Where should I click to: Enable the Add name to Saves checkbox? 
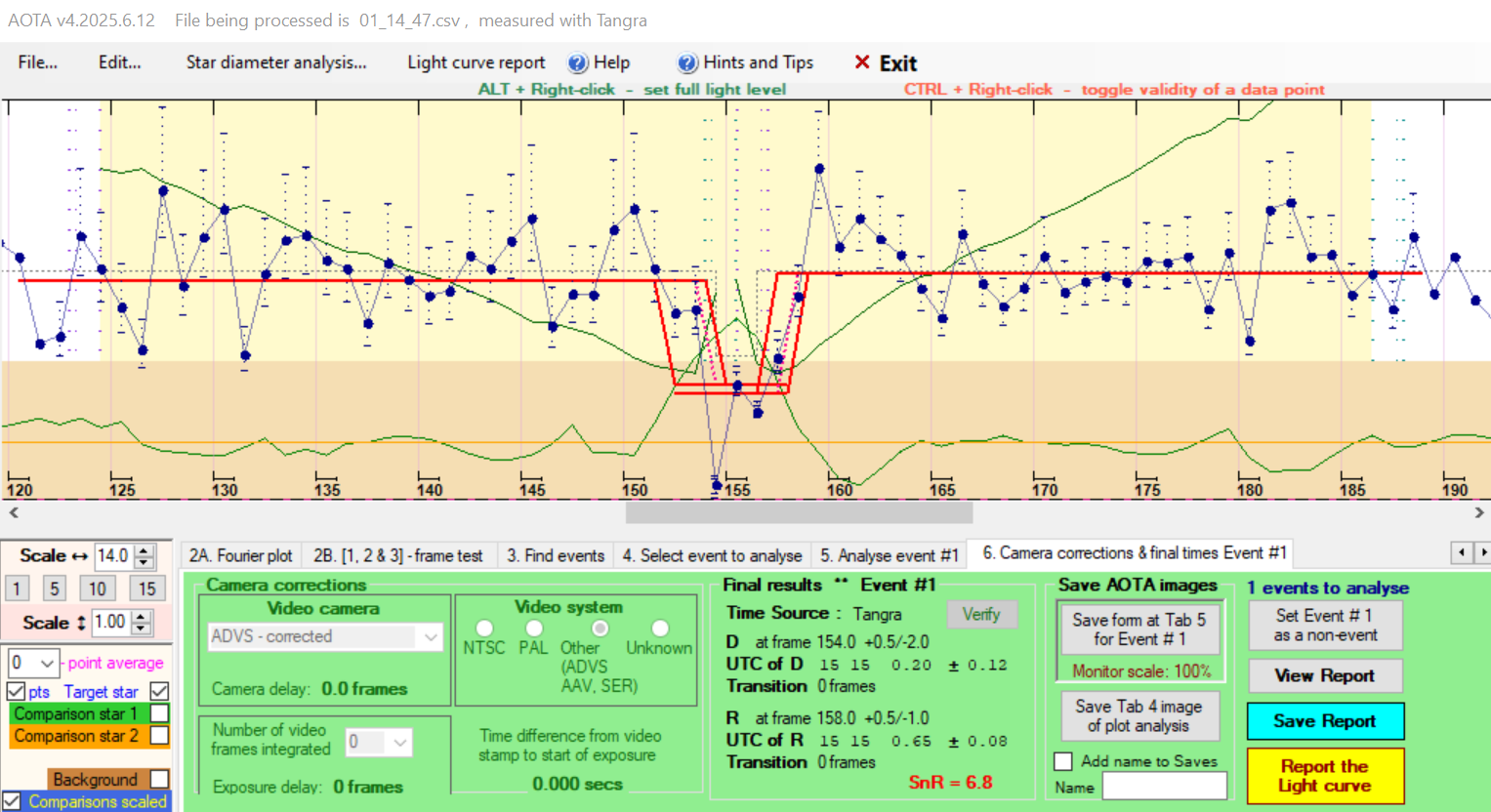1064,761
